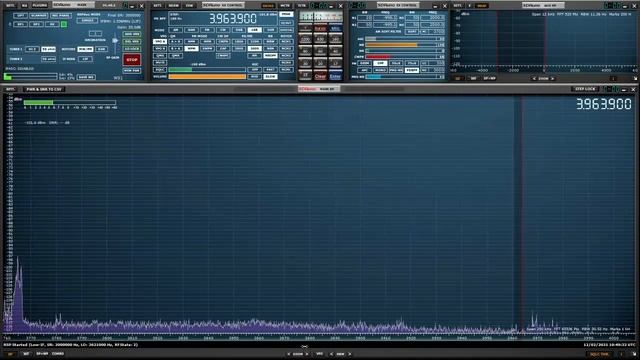Open SETT. in the MAIN SP window

(x=10, y=89)
